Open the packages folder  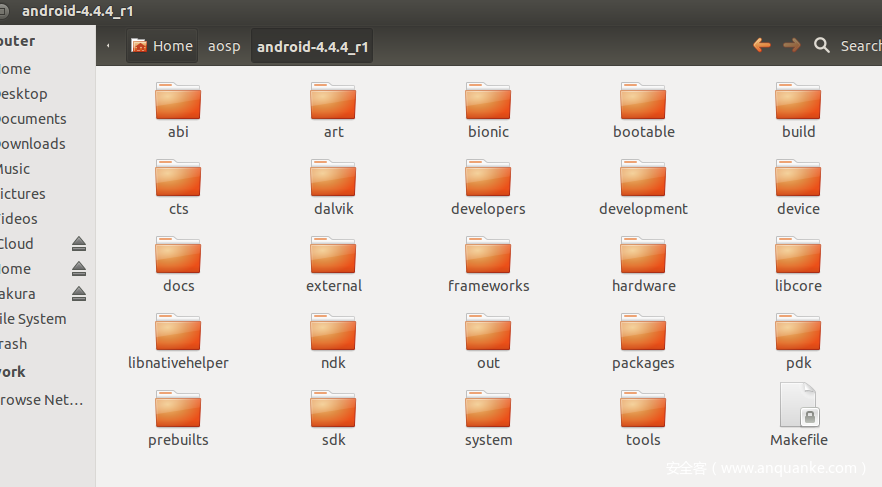(x=643, y=334)
